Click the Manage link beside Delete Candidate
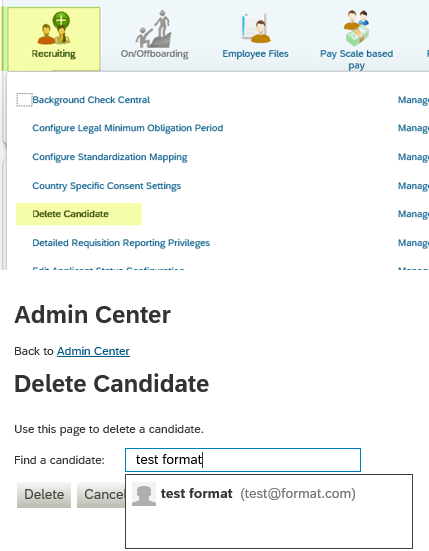 point(413,214)
